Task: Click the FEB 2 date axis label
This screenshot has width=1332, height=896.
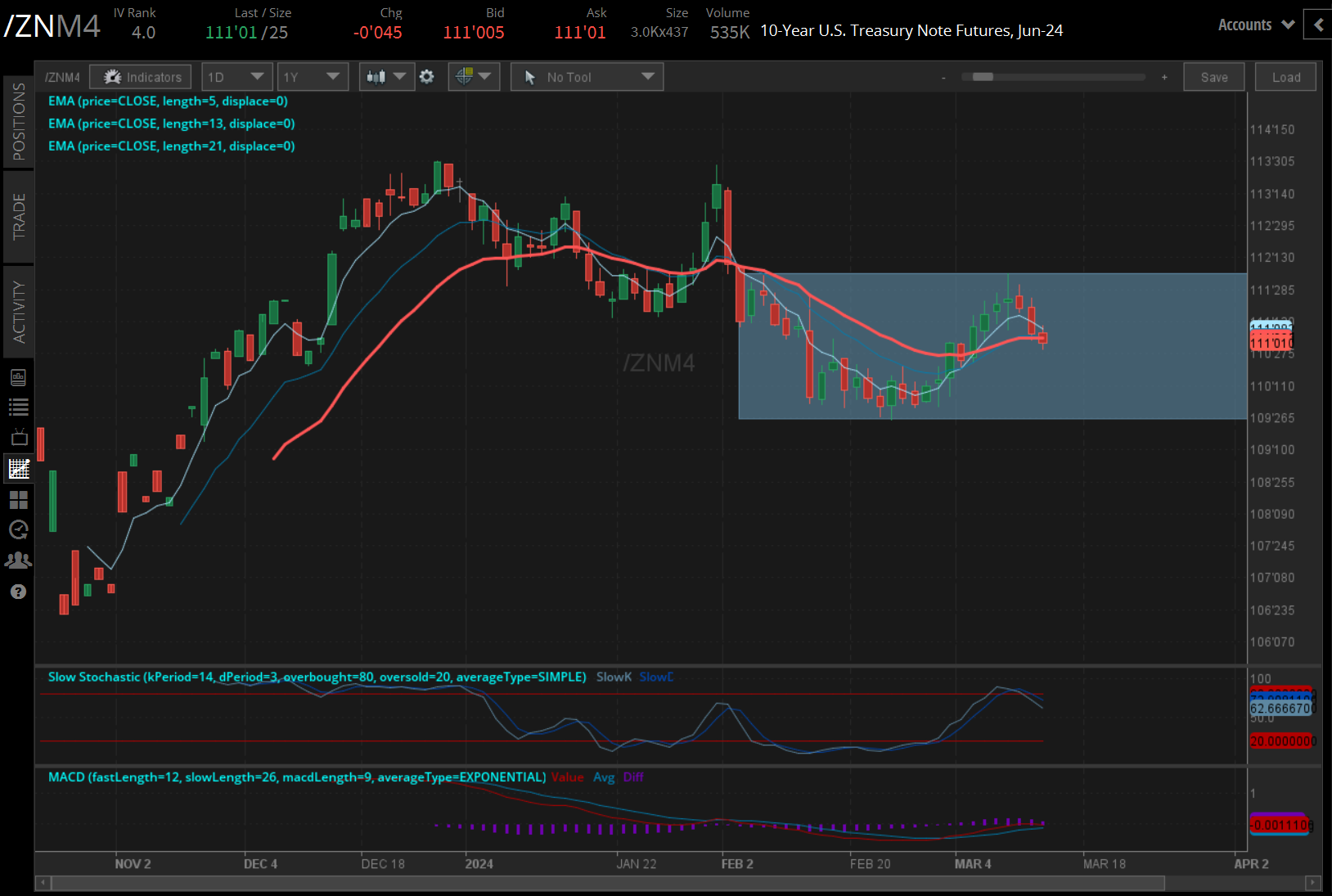Action: (737, 864)
